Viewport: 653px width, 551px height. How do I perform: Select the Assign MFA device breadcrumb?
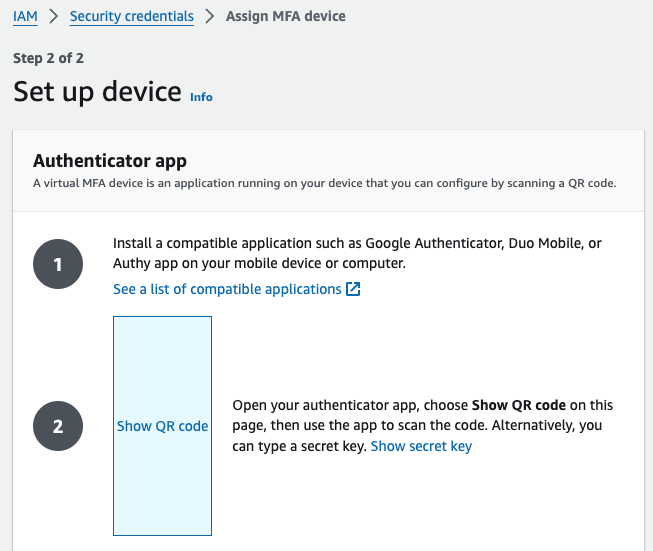286,17
